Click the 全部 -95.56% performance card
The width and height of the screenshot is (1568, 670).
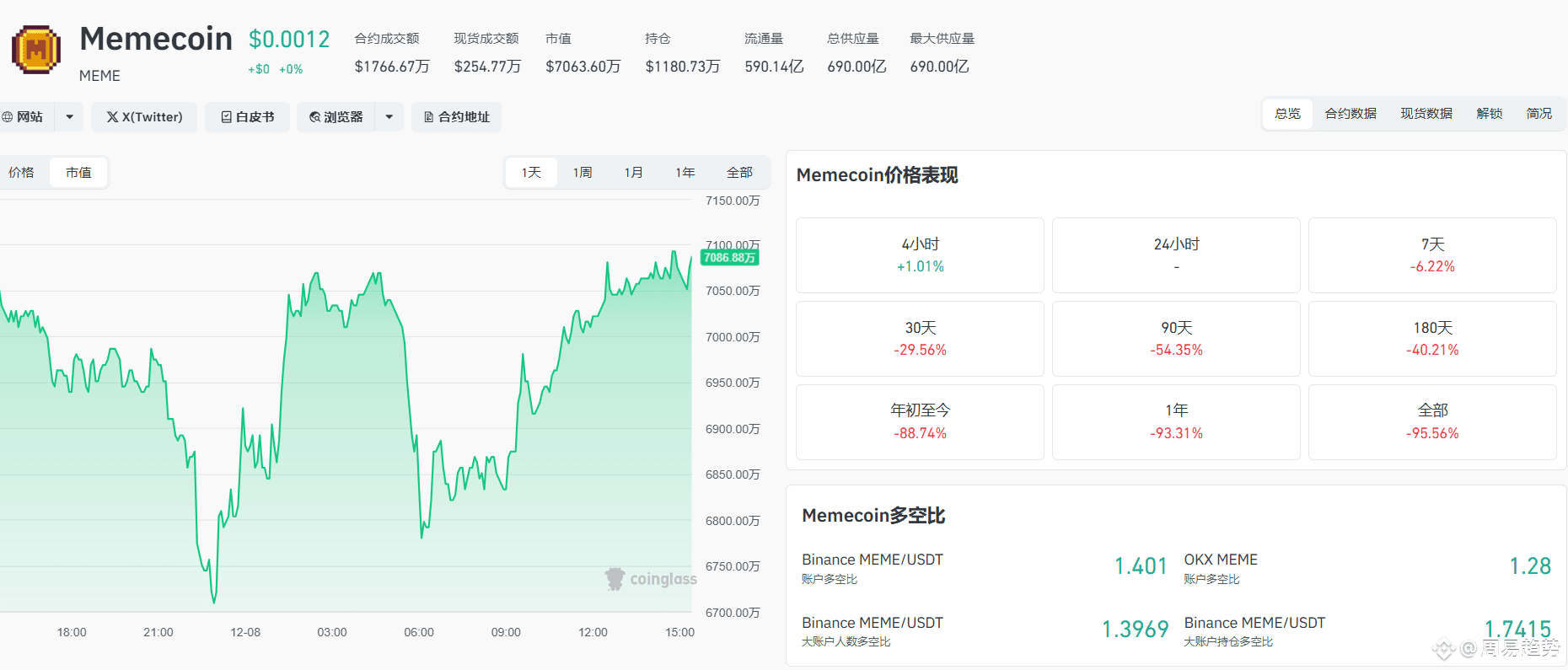point(1432,422)
